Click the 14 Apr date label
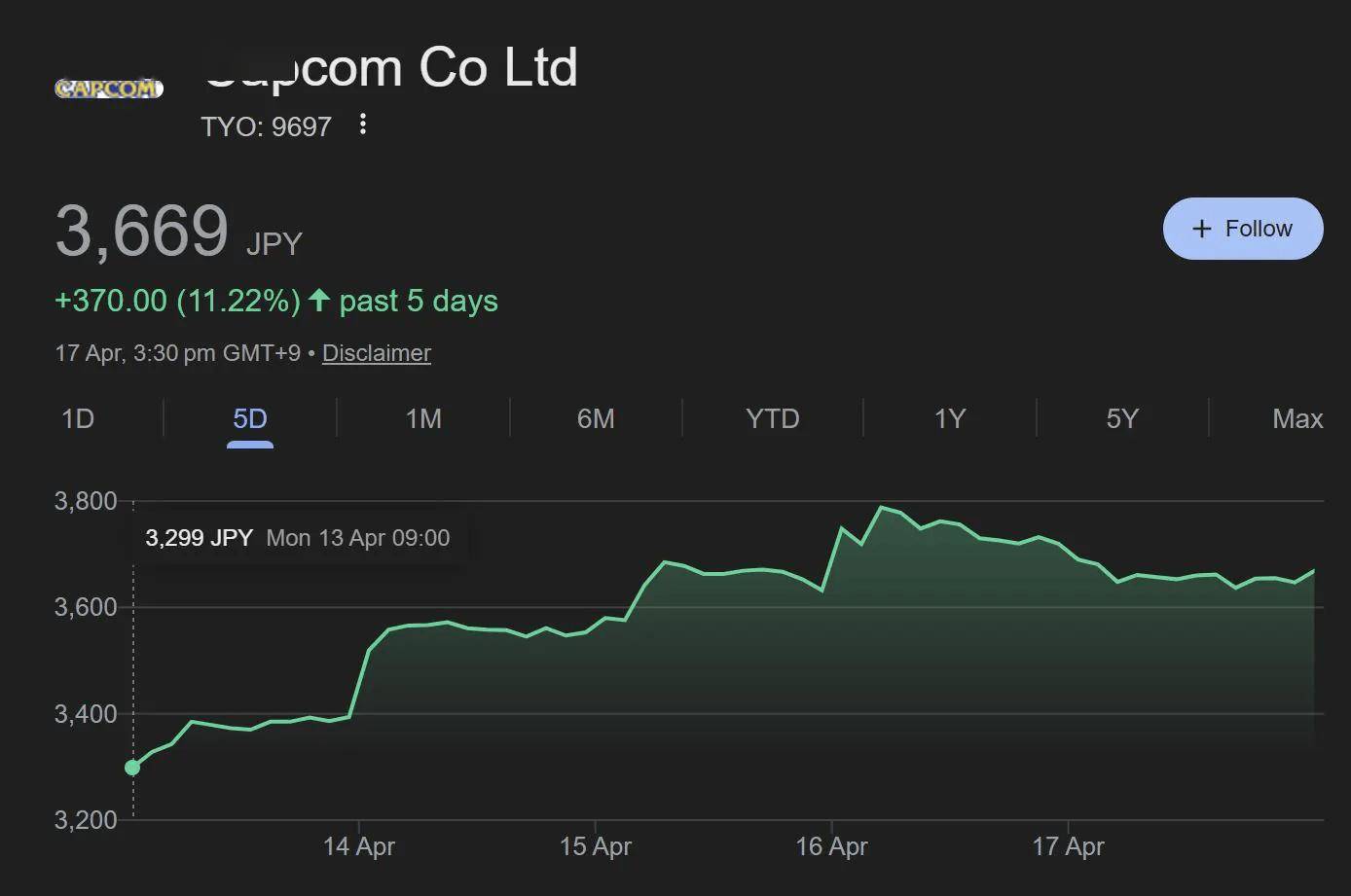 358,846
